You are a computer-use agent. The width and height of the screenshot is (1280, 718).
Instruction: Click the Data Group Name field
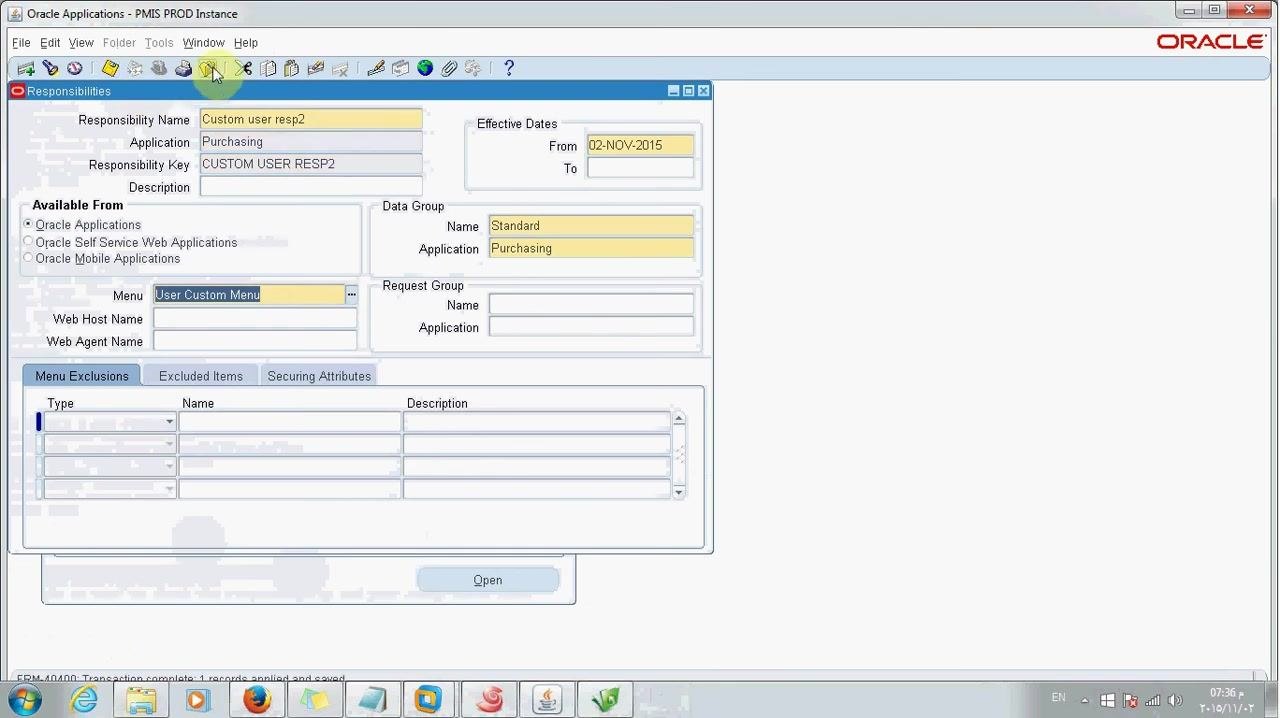591,226
